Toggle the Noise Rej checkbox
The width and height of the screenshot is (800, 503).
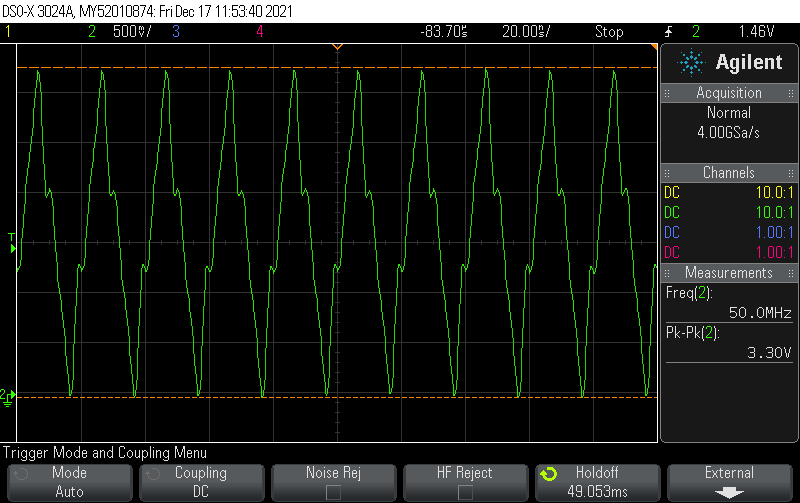point(333,492)
